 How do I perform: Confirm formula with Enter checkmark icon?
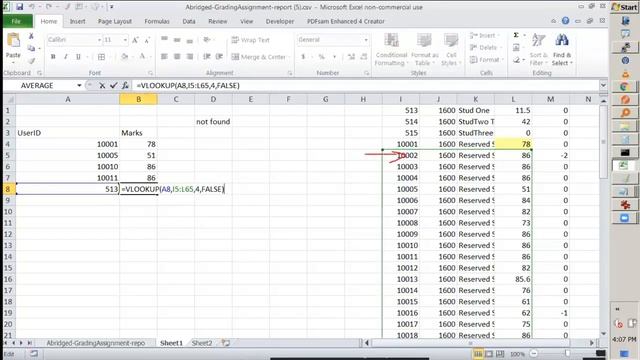click(x=113, y=85)
